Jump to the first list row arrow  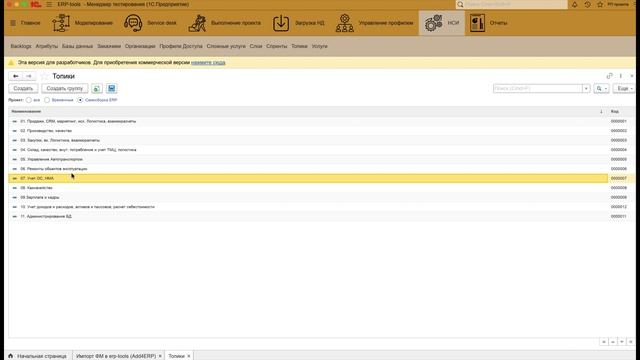click(604, 342)
